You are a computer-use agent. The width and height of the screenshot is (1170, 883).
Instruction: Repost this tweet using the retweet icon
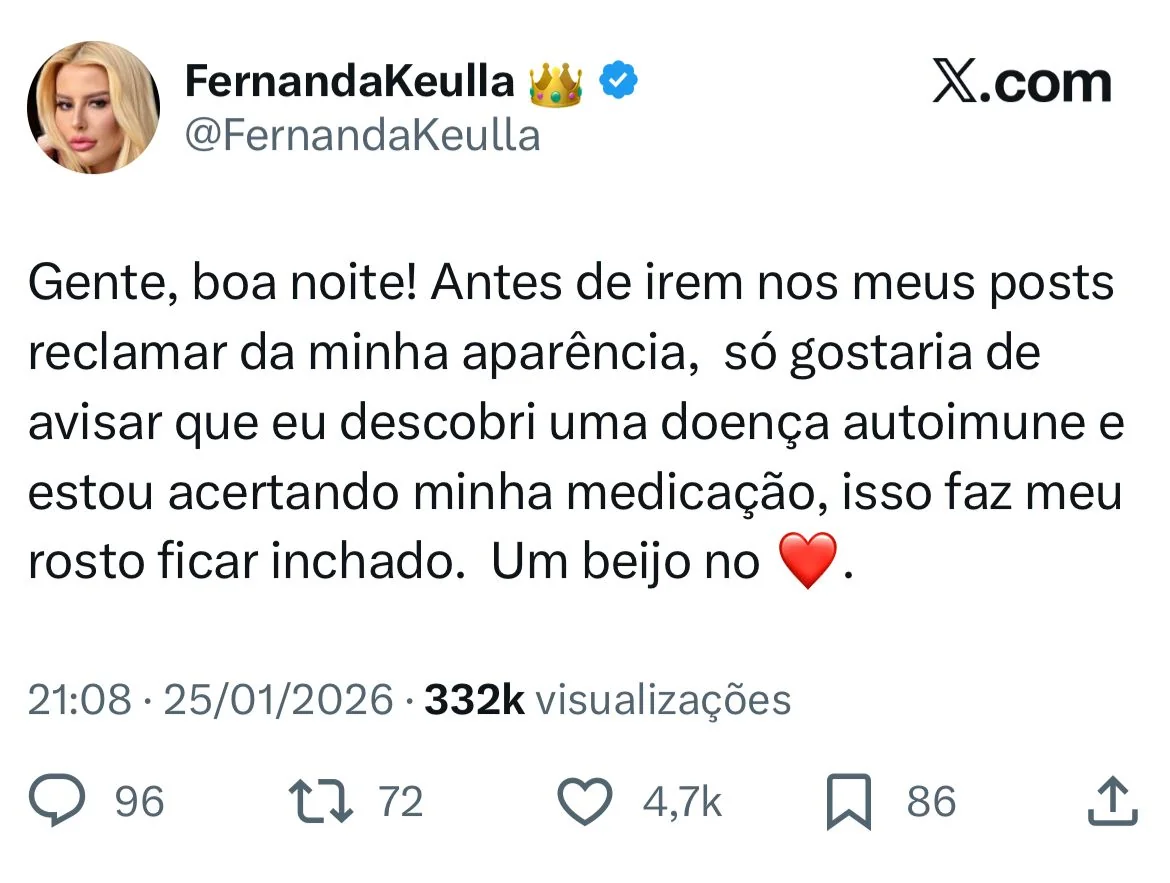pyautogui.click(x=319, y=802)
